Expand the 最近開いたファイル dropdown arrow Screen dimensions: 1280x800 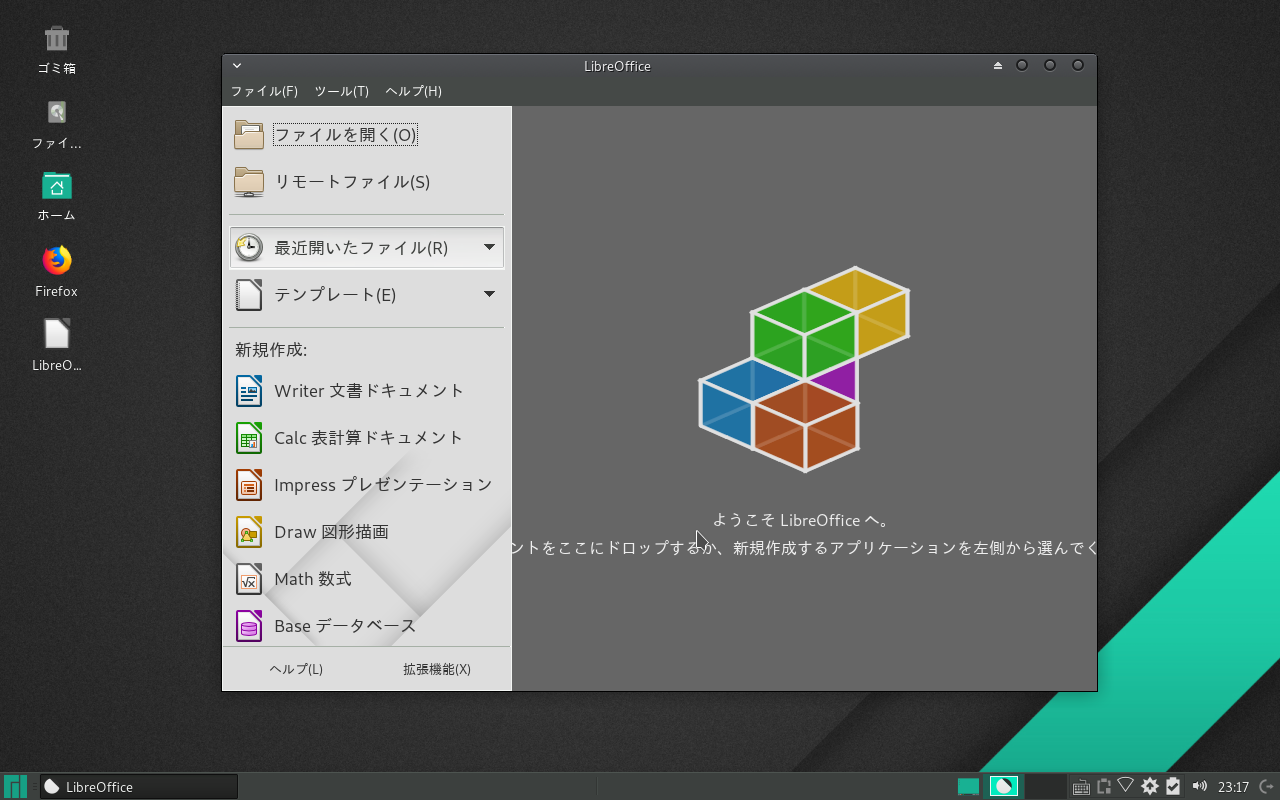[489, 247]
